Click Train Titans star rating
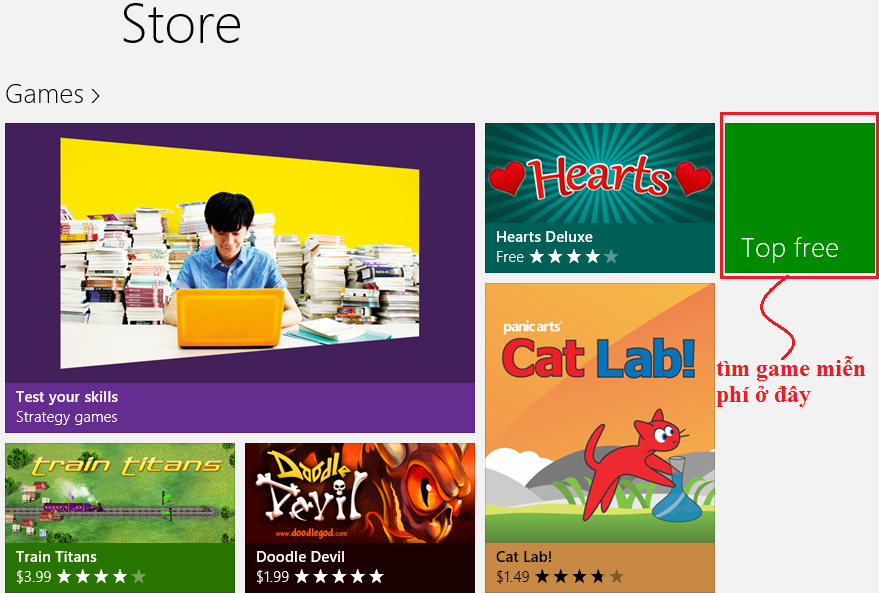This screenshot has width=879, height=593. click(x=101, y=576)
